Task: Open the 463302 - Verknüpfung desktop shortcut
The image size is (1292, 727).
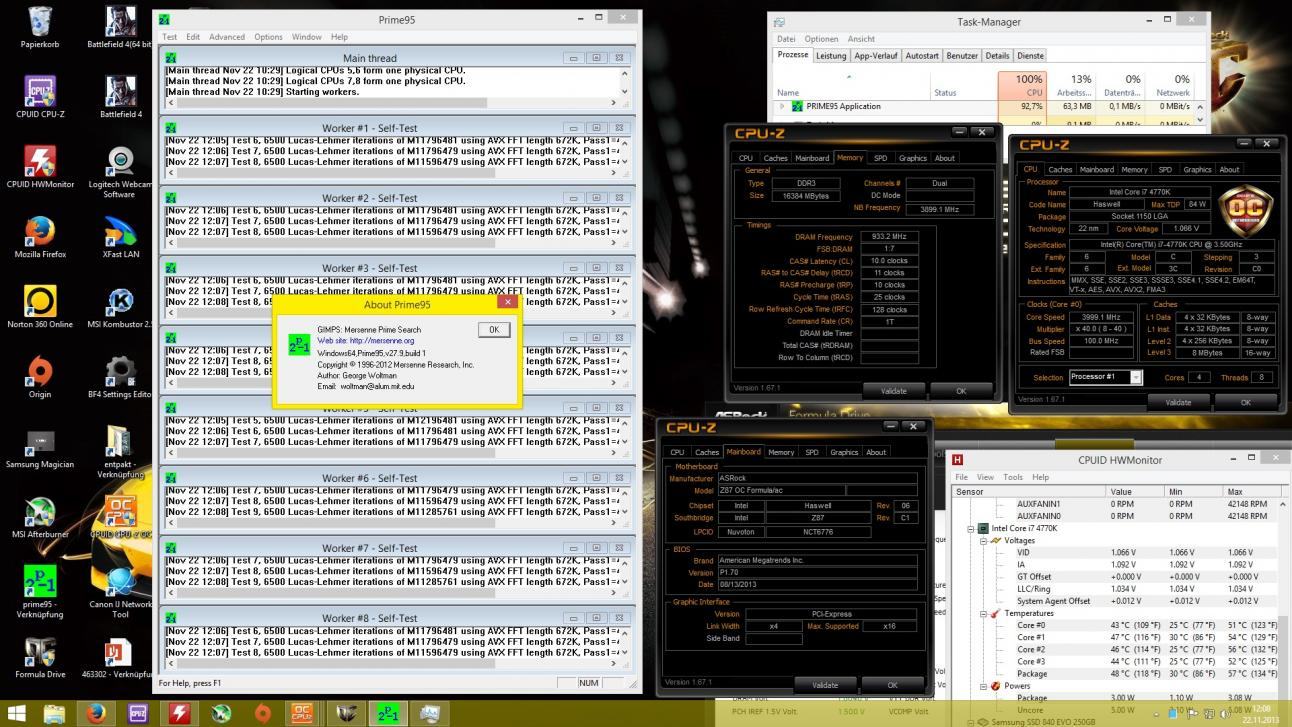Action: coord(120,657)
